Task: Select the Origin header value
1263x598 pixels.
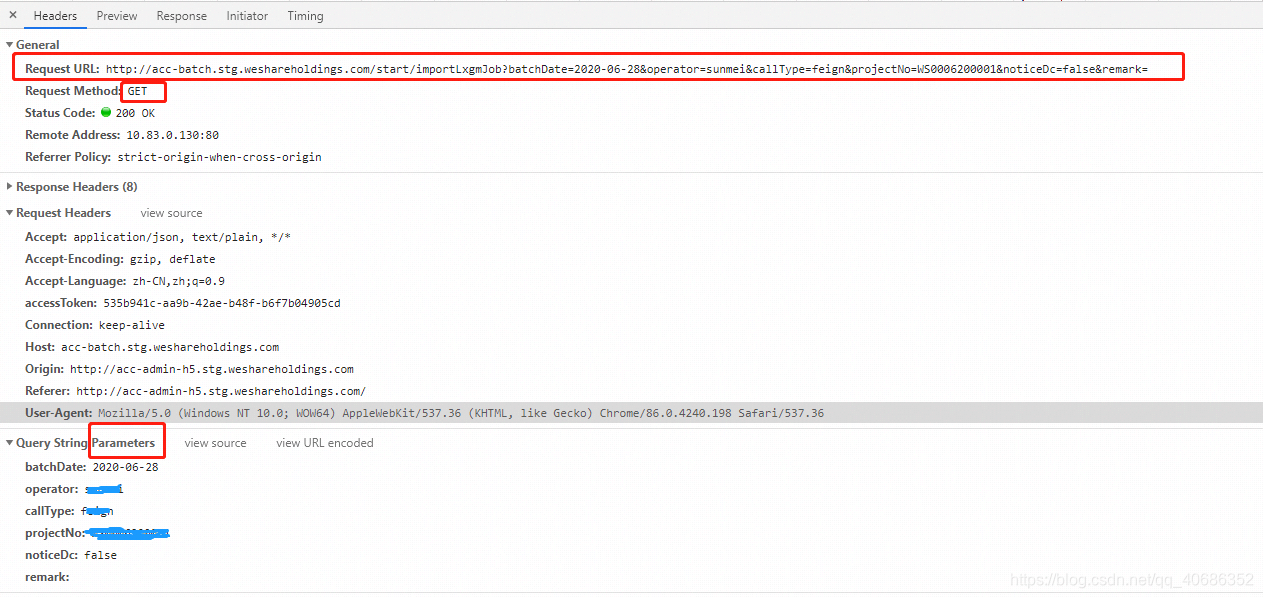Action: click(211, 369)
